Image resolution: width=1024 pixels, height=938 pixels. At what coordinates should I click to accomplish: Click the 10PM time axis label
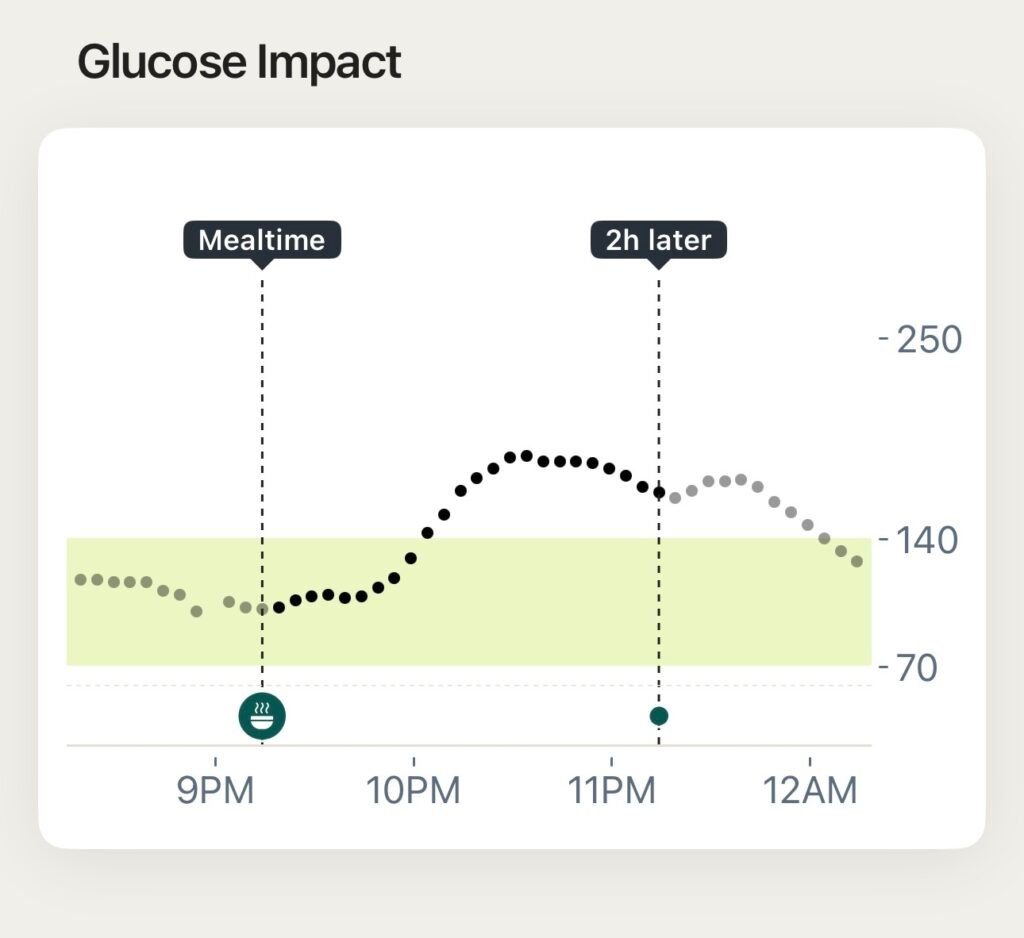(412, 791)
